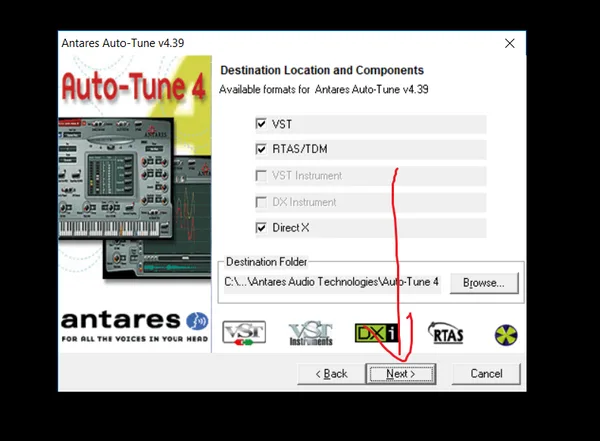The width and height of the screenshot is (600, 441).
Task: Click the VST logo icon
Action: (244, 333)
